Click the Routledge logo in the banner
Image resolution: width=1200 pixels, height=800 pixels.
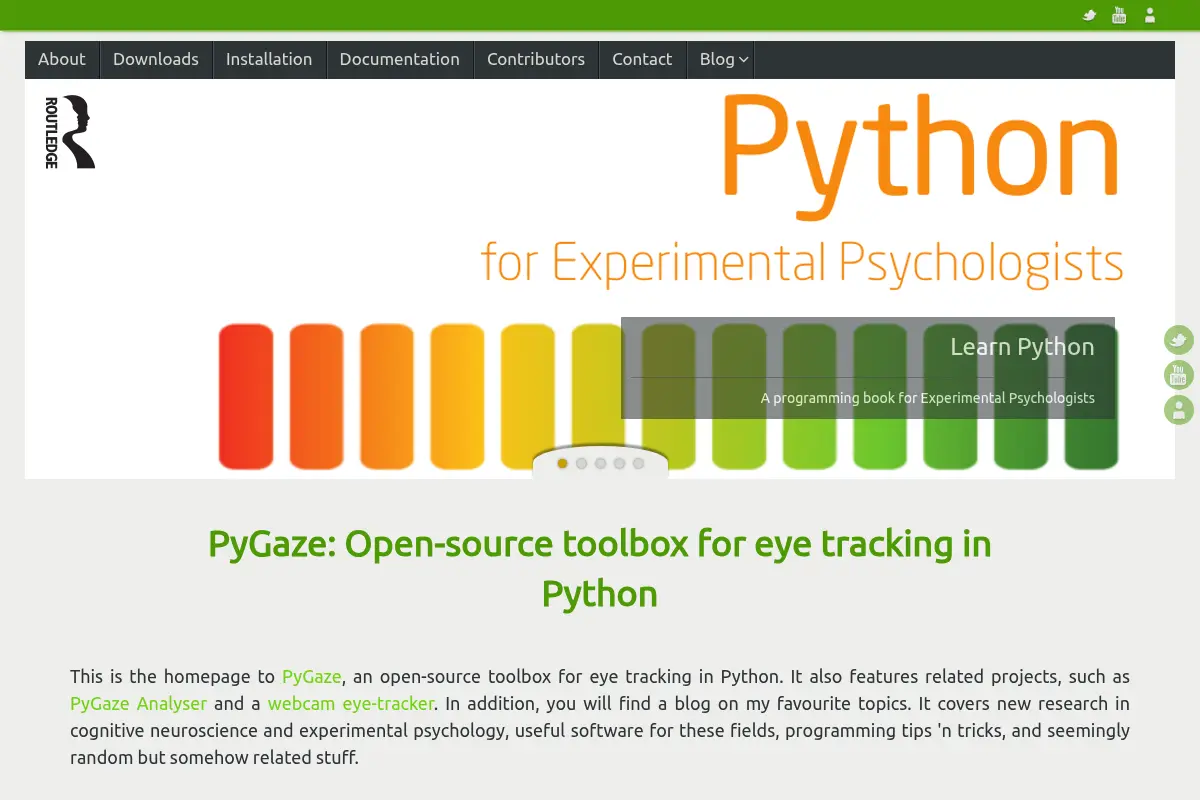(70, 132)
